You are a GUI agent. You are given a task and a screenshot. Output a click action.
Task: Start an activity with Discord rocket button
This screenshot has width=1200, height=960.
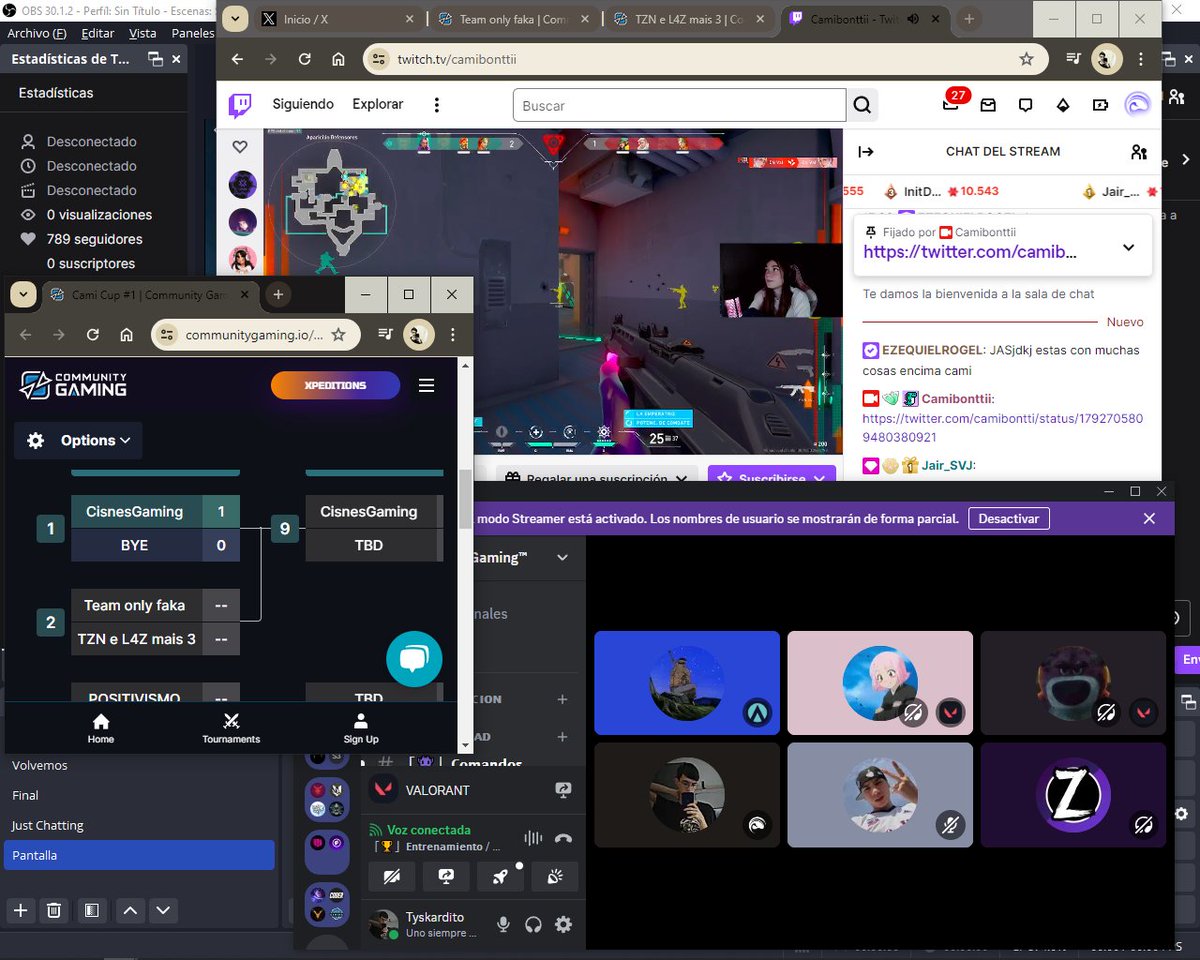point(500,875)
